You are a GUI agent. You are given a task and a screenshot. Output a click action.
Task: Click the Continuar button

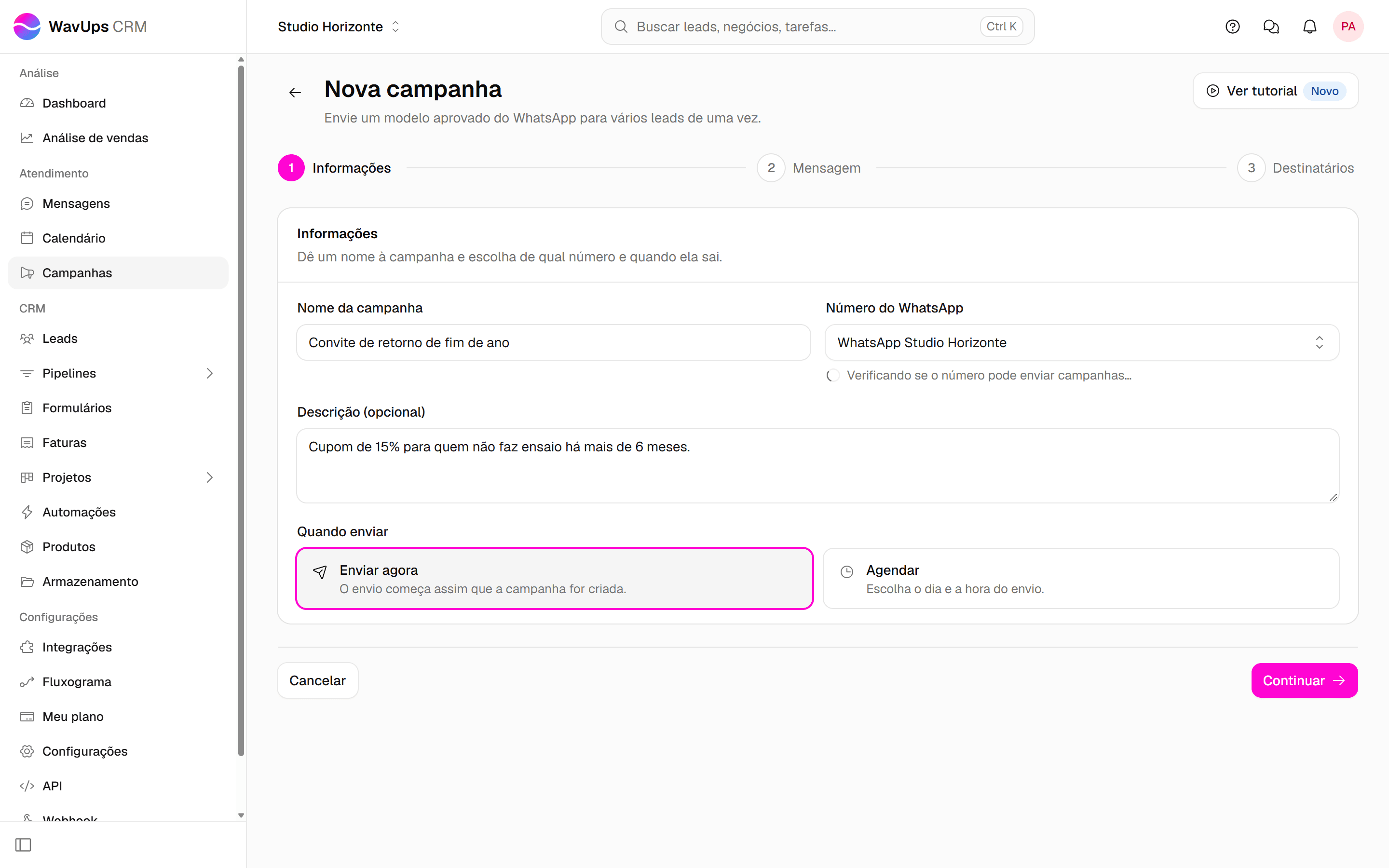pos(1305,681)
